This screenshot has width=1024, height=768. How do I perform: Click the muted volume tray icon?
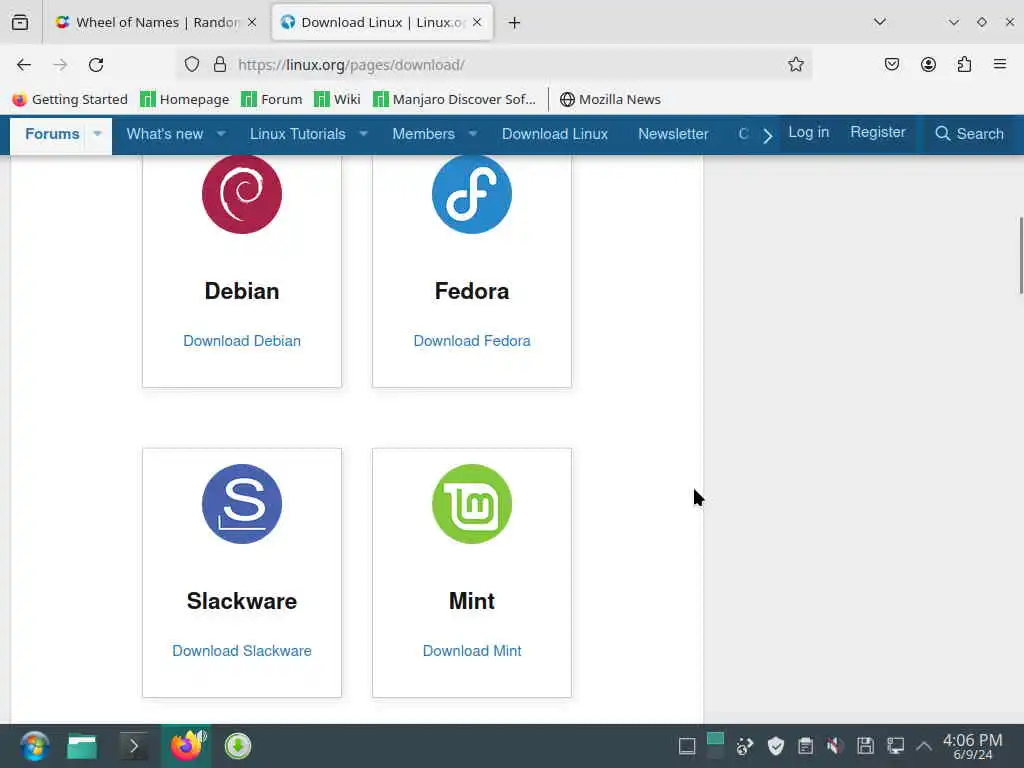pyautogui.click(x=835, y=746)
